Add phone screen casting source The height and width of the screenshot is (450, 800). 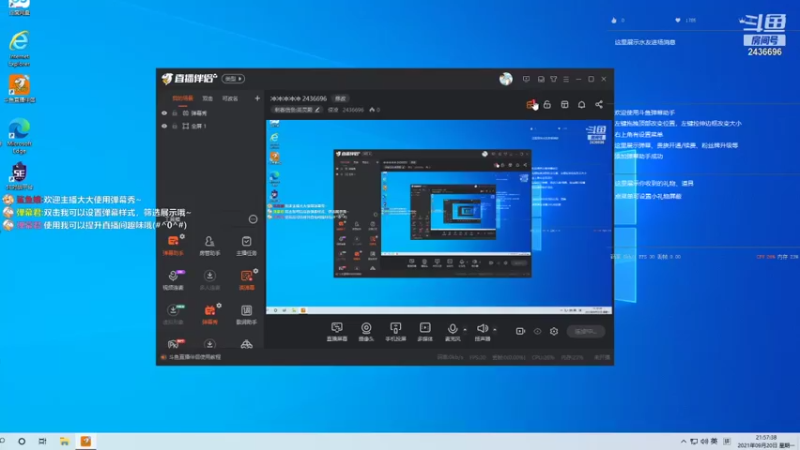coord(395,332)
